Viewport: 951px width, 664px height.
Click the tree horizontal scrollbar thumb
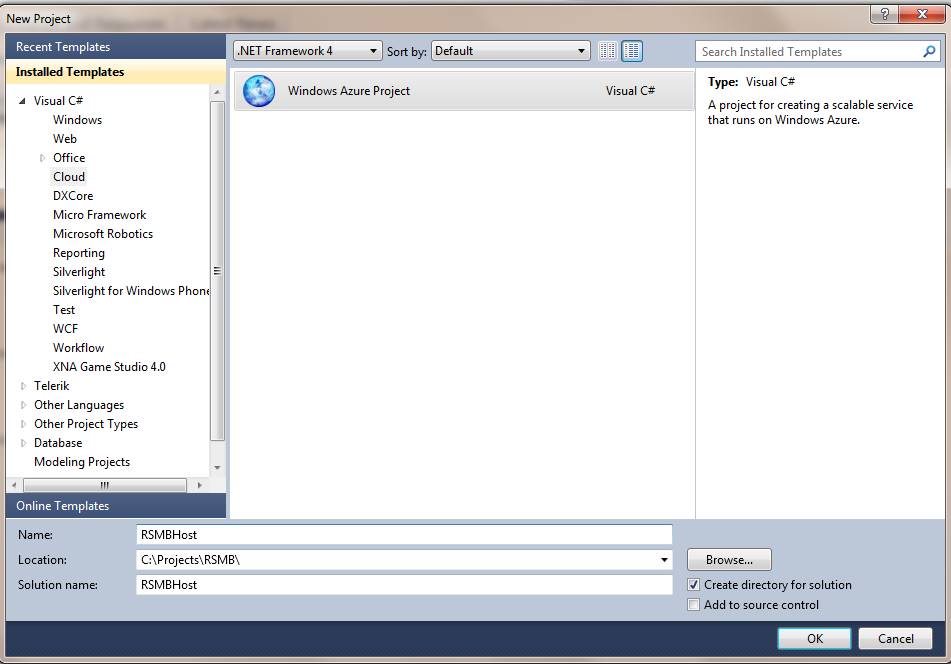104,485
